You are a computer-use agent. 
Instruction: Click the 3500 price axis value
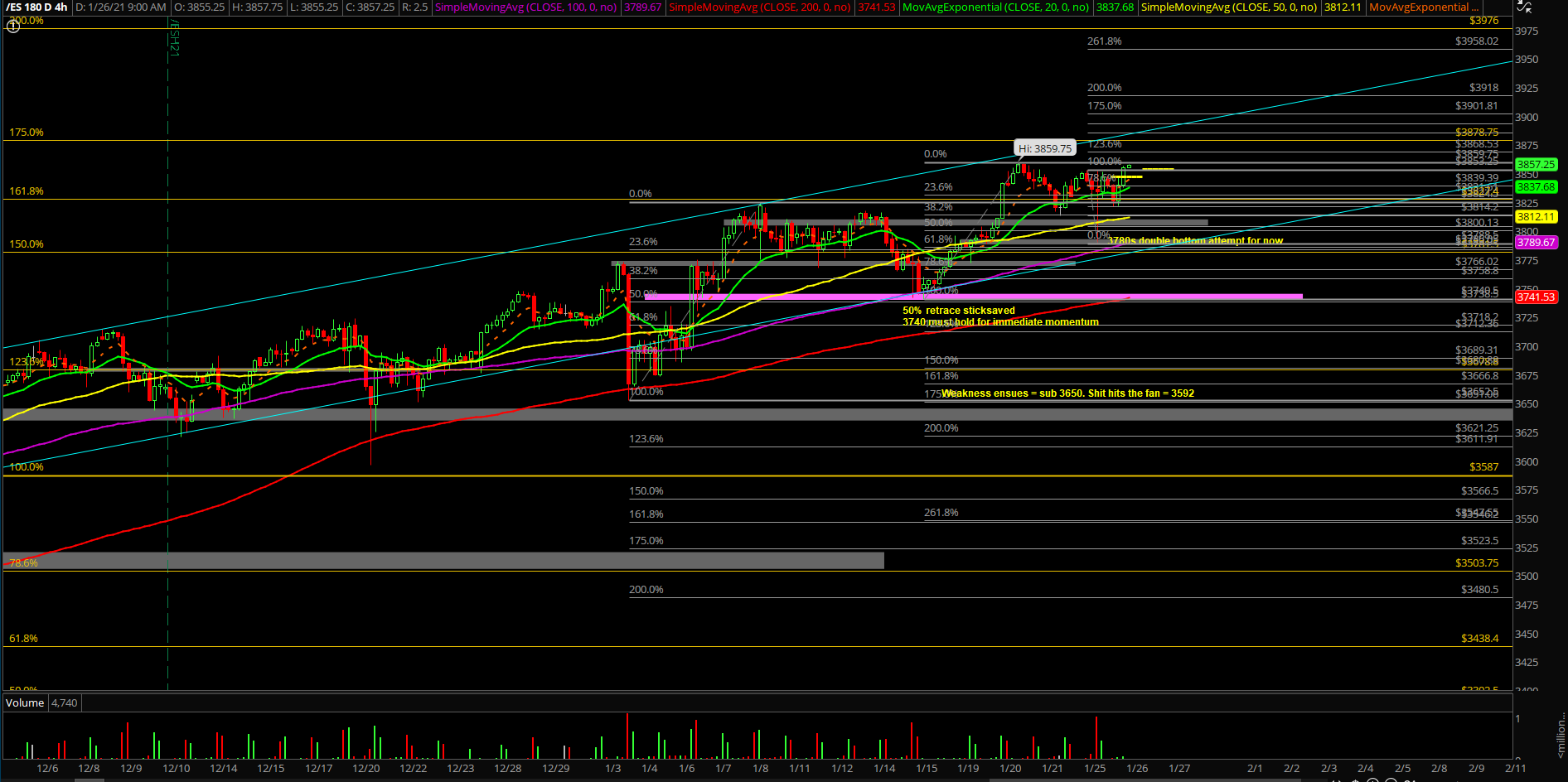tap(1527, 576)
